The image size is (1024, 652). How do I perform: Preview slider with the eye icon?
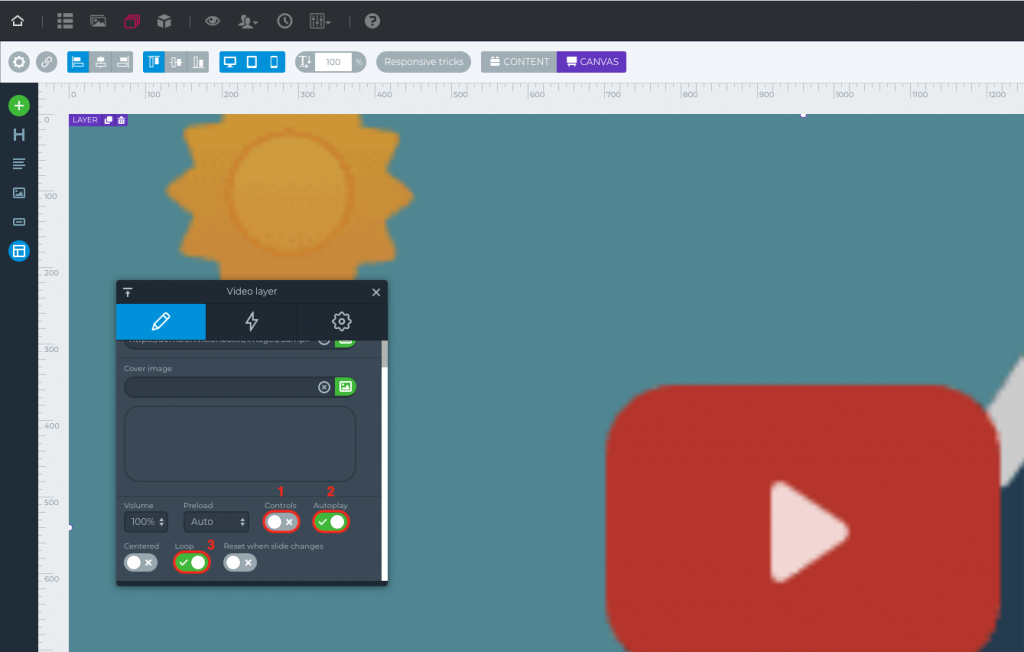coord(212,21)
